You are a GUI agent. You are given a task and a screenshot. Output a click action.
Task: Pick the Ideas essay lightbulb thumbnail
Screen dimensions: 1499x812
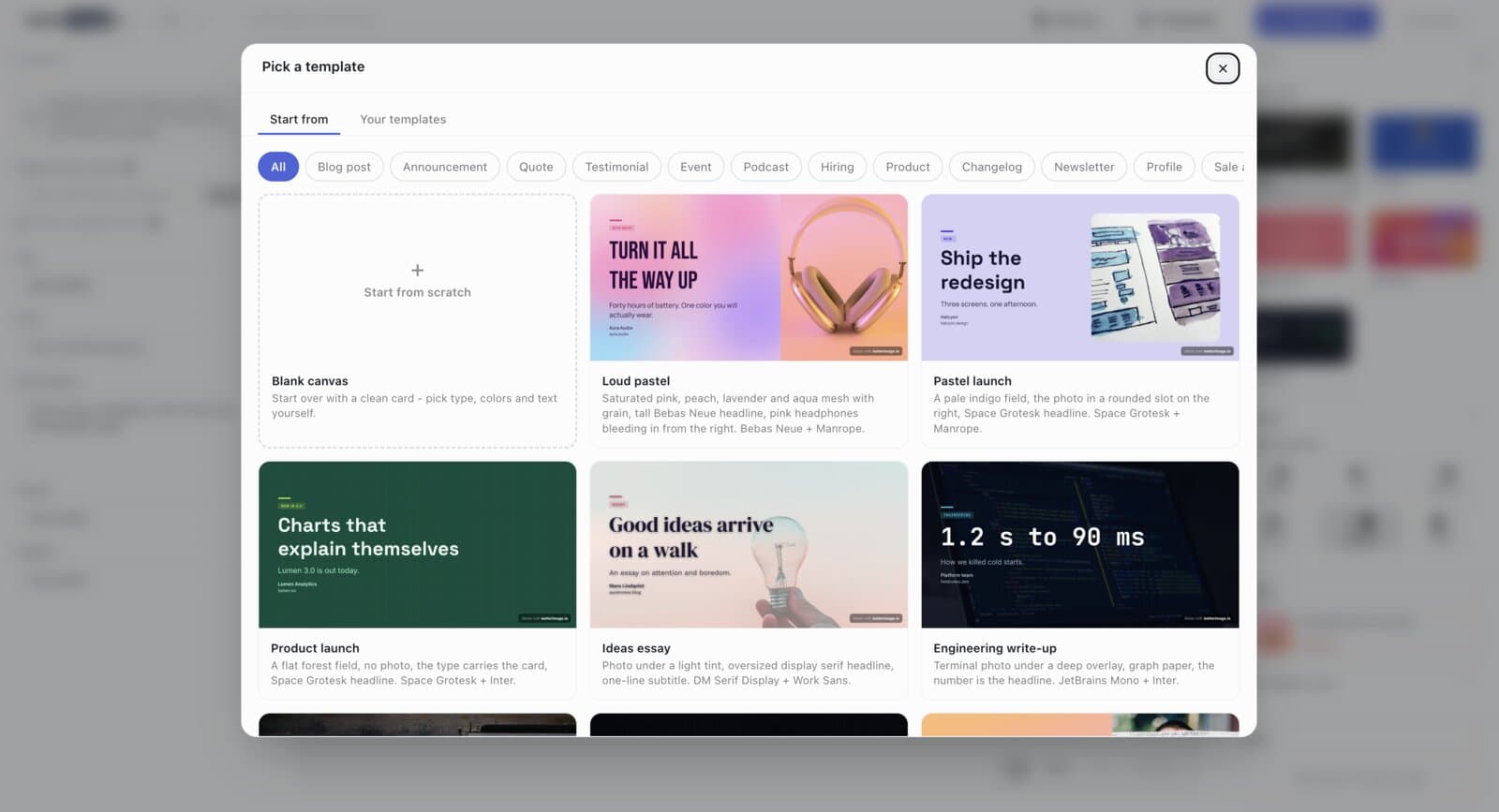[x=749, y=544]
